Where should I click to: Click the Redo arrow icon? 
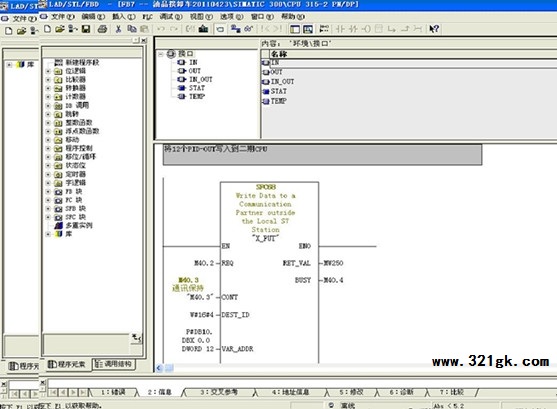(x=174, y=29)
